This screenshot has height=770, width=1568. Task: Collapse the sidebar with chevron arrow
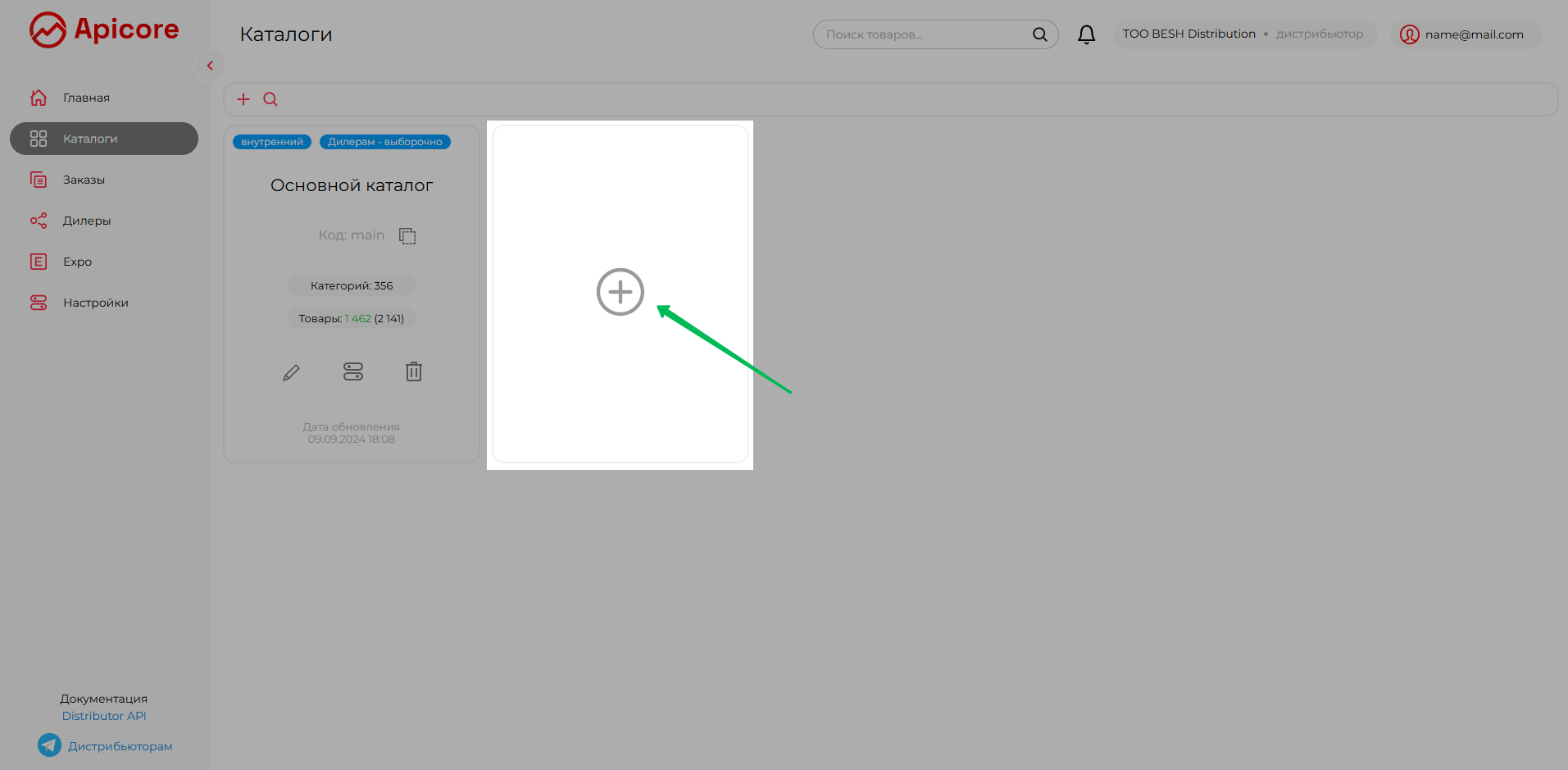pyautogui.click(x=210, y=66)
